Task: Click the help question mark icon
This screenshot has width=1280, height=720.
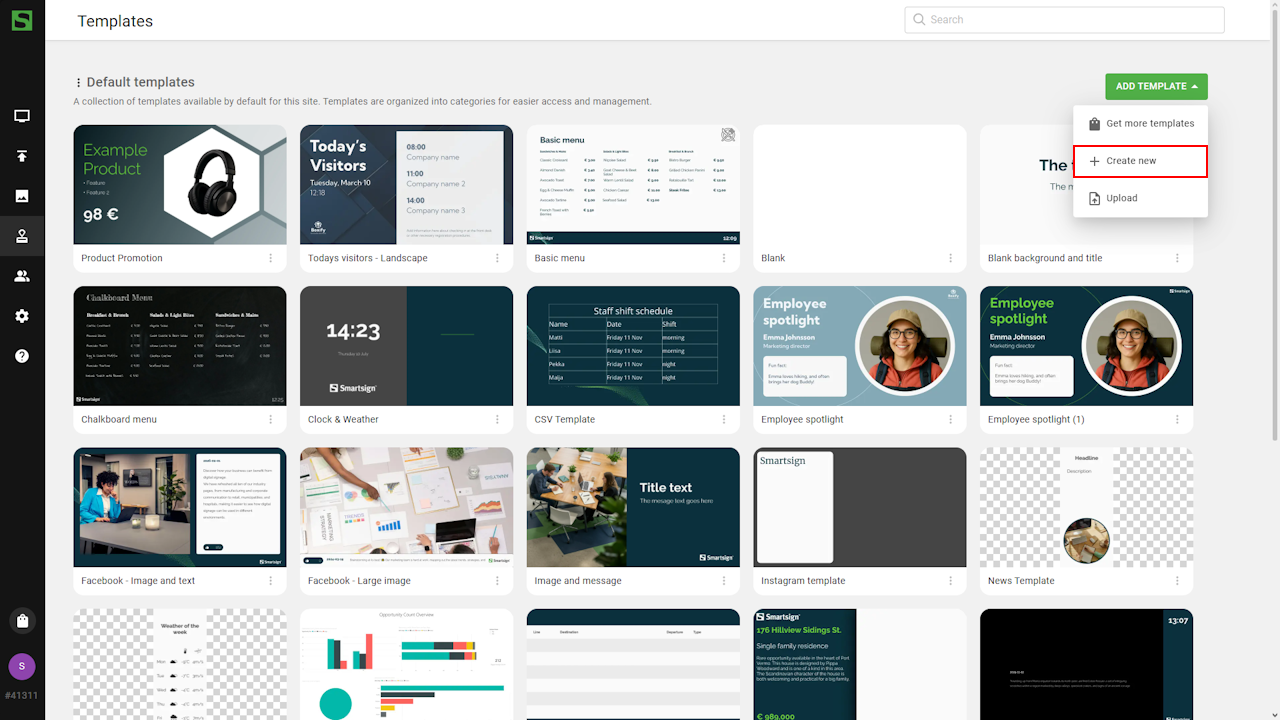Action: click(22, 356)
